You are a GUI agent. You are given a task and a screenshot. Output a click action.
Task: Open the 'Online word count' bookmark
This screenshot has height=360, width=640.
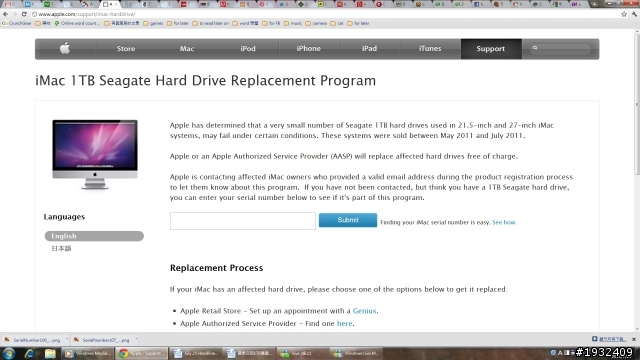(77, 23)
